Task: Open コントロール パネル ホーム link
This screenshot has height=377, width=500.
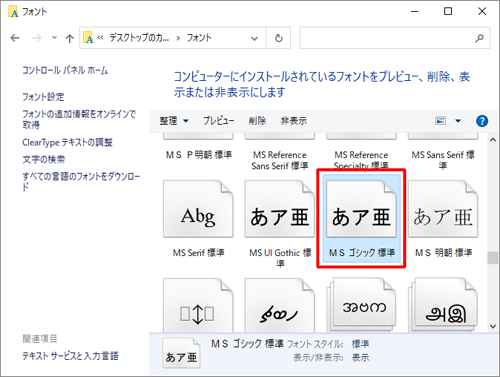Action: [65, 70]
